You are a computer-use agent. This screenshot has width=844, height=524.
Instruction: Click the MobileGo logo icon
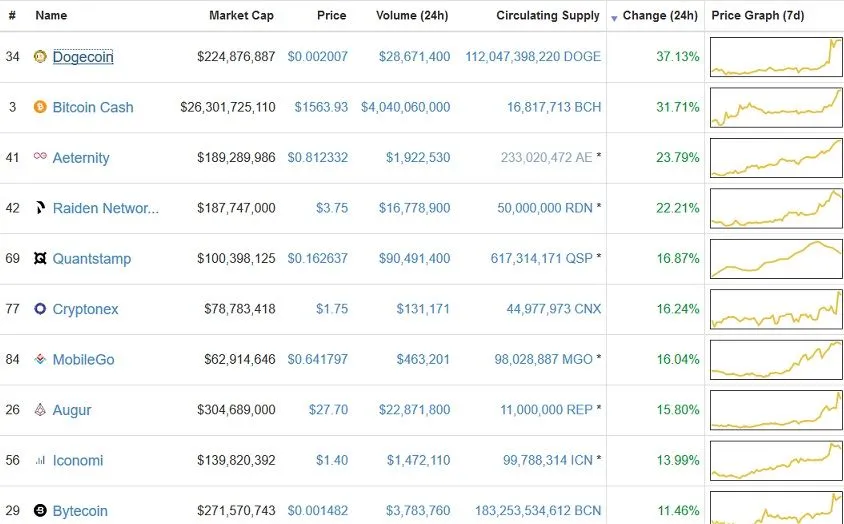[x=40, y=359]
